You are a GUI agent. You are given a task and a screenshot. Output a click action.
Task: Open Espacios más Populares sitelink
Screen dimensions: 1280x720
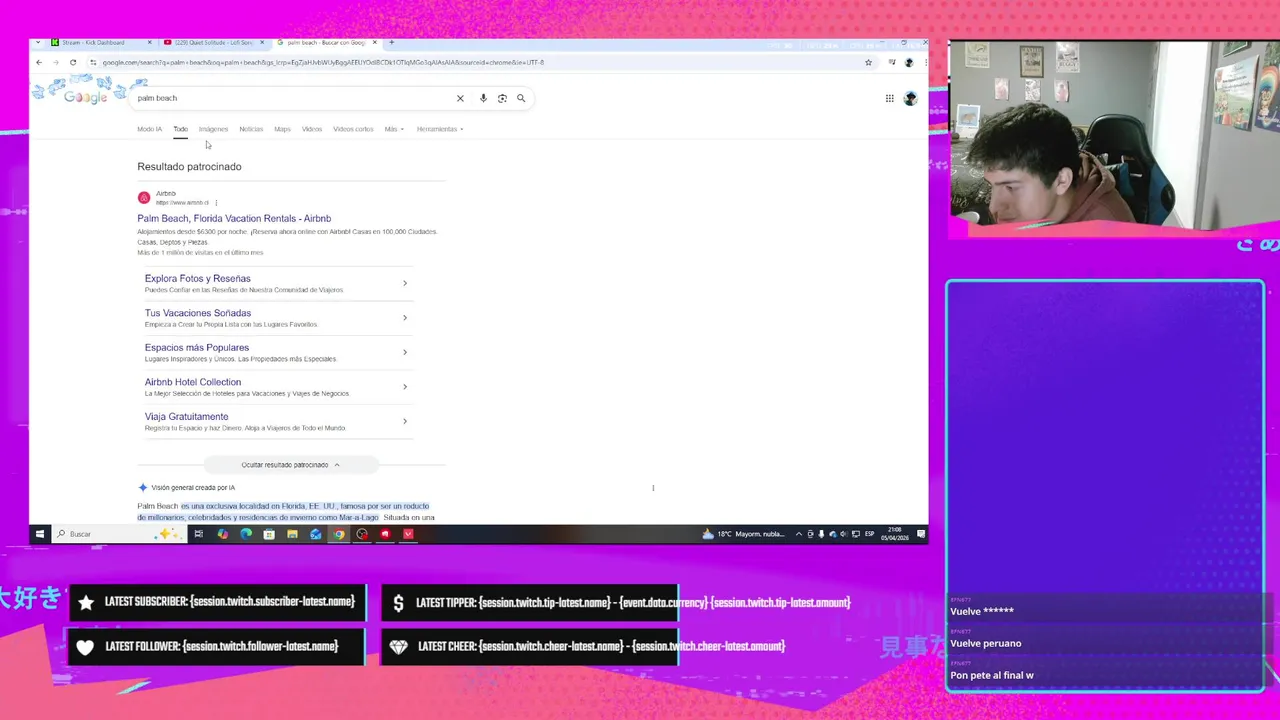[x=196, y=348]
